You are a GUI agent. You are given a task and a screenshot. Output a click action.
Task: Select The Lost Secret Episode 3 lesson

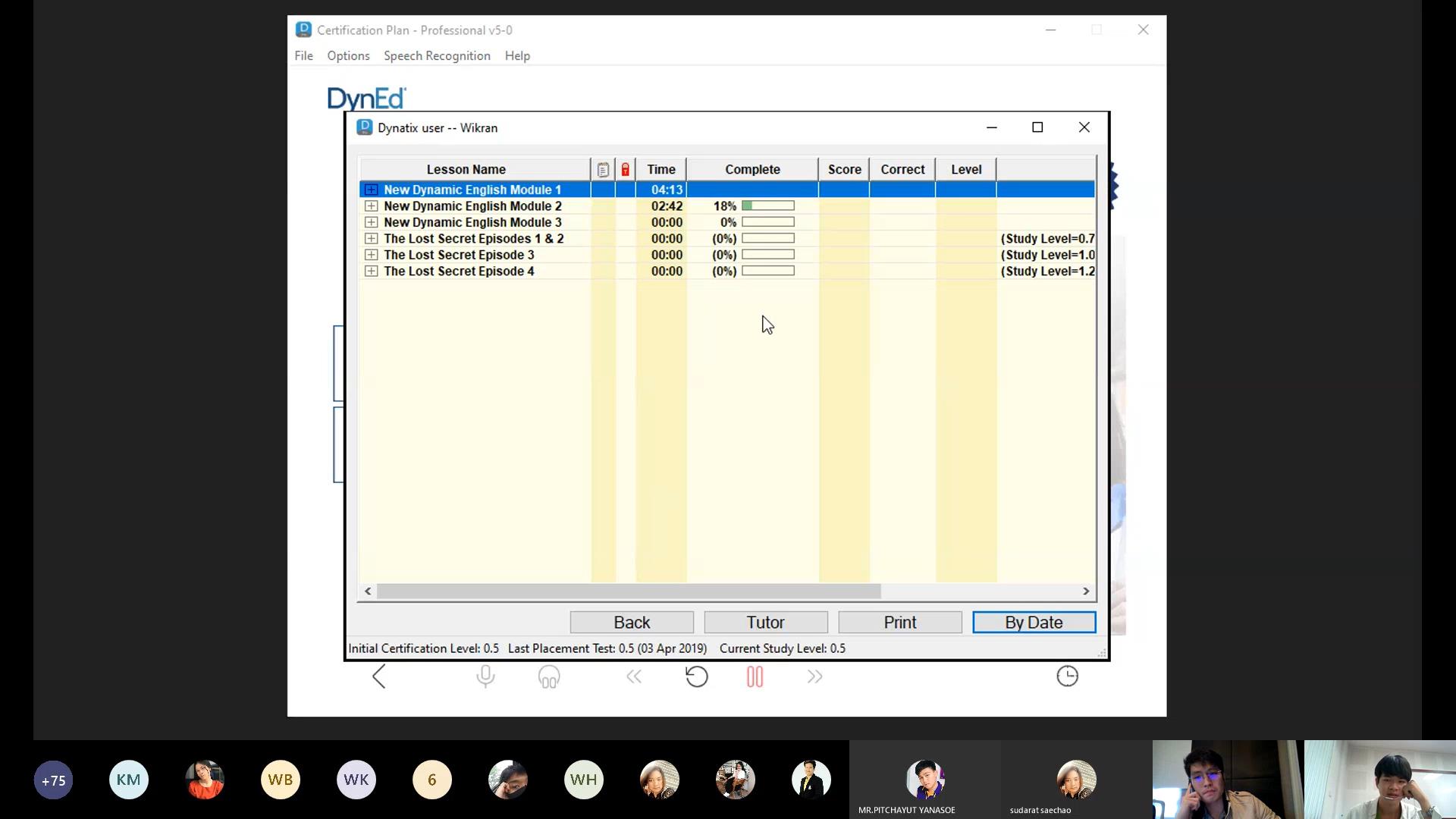459,255
